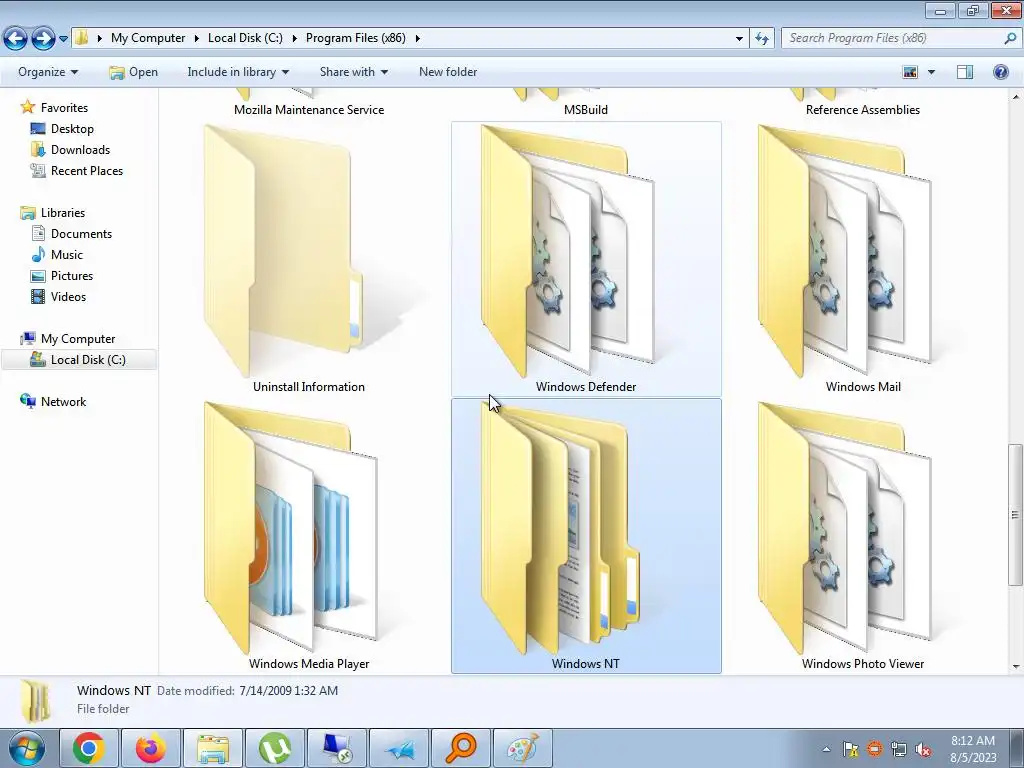Click the folder icon in address bar

click(82, 38)
